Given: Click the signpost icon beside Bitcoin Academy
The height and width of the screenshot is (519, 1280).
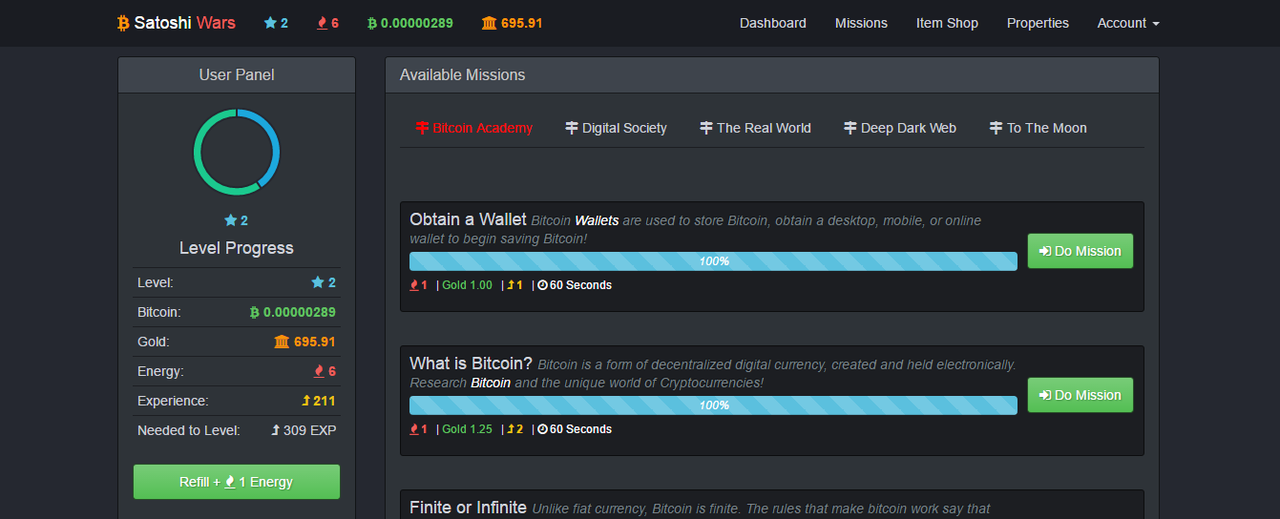Looking at the screenshot, I should (x=422, y=128).
